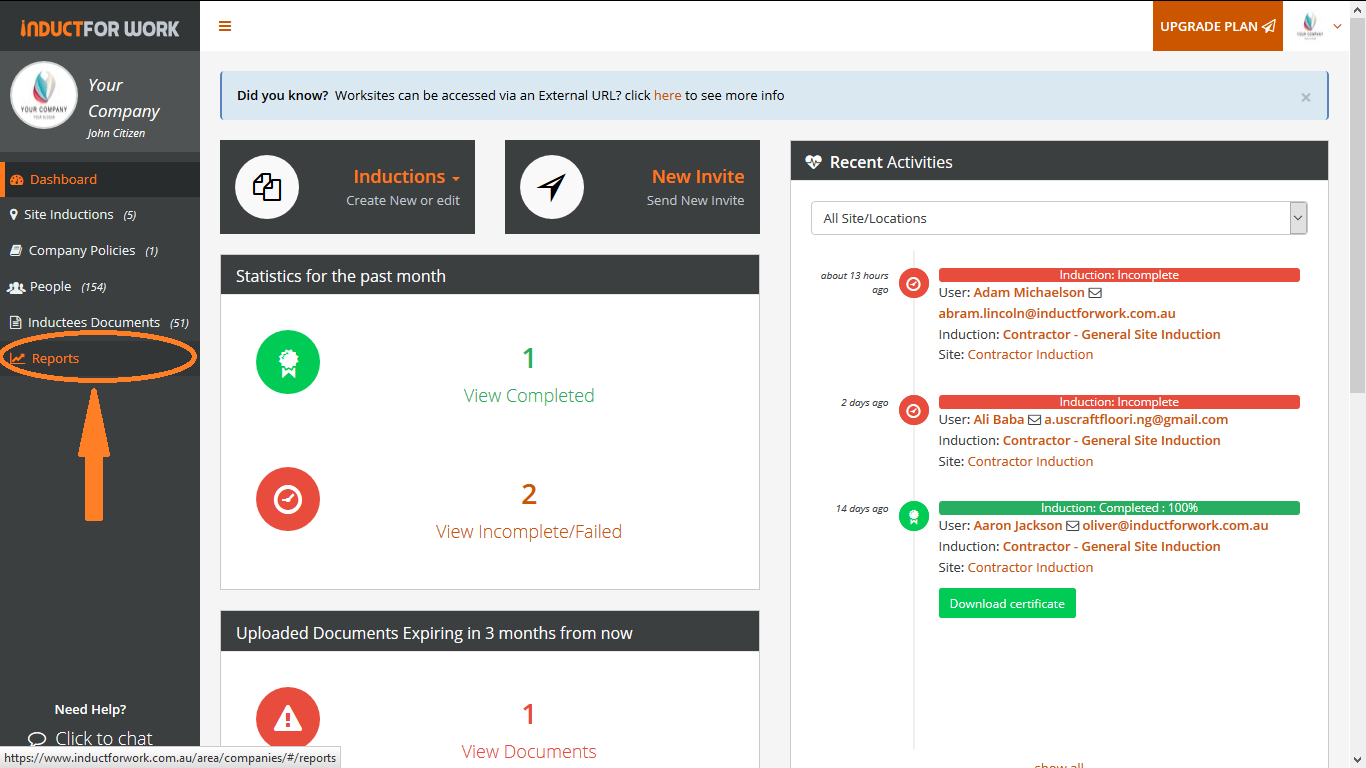Screen dimensions: 1366x768
Task: Click Download certificate button
Action: (1007, 604)
